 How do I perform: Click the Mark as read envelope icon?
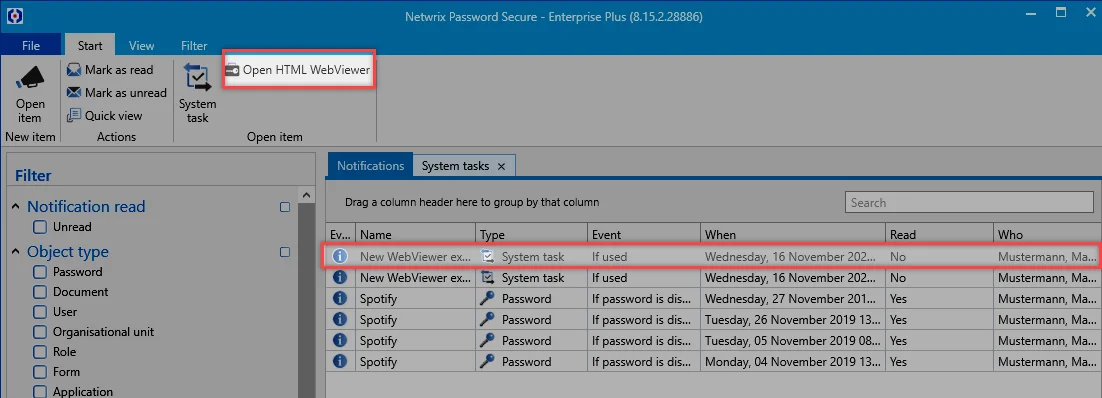click(74, 70)
